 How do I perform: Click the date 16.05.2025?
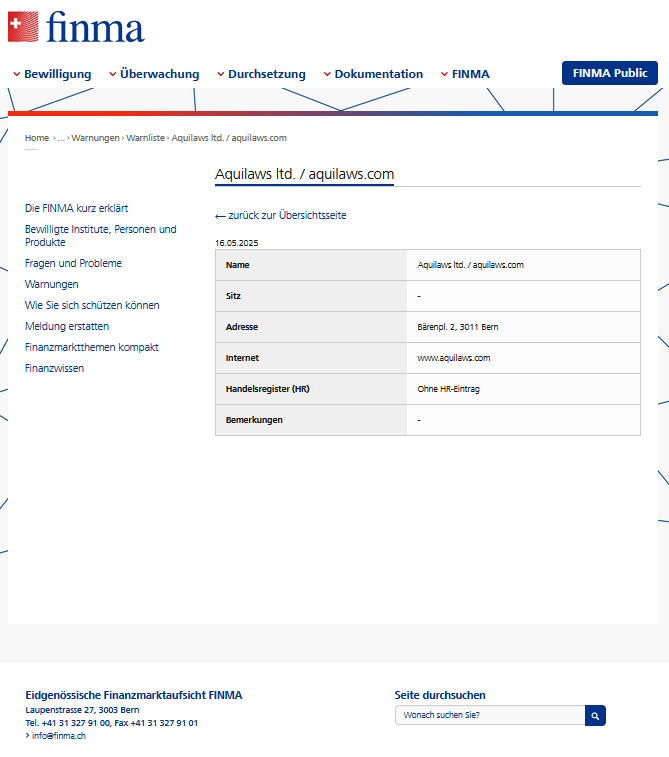pos(237,243)
